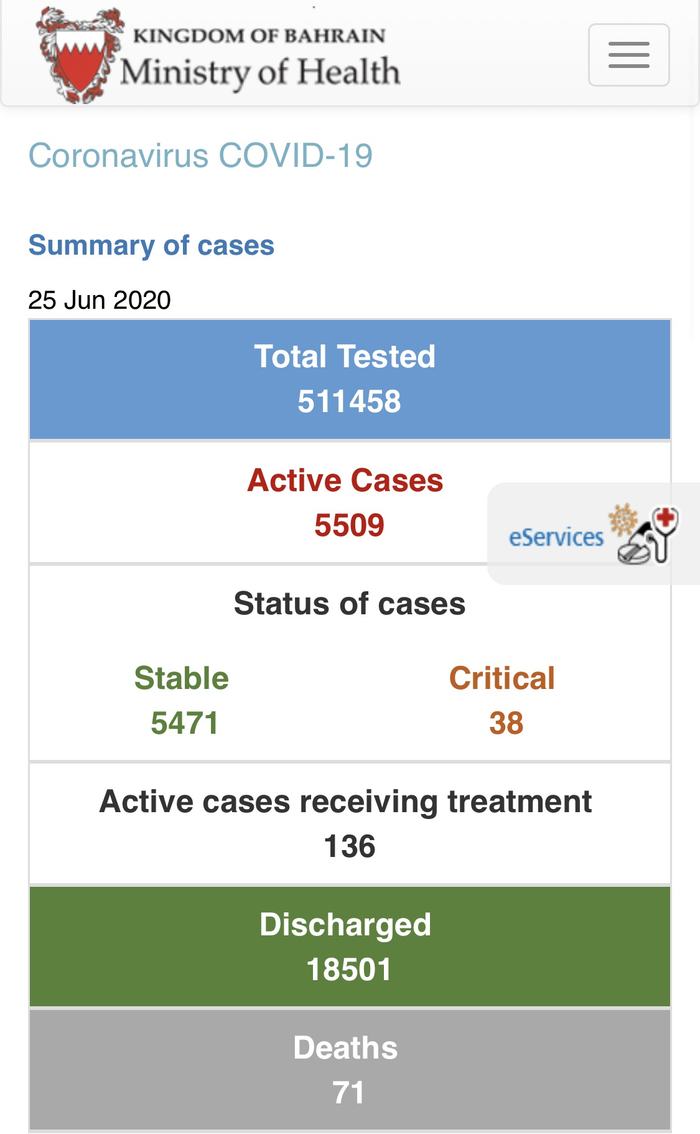The width and height of the screenshot is (700, 1134).
Task: Select the Coronavirus COVID-19 heading
Action: pyautogui.click(x=200, y=156)
